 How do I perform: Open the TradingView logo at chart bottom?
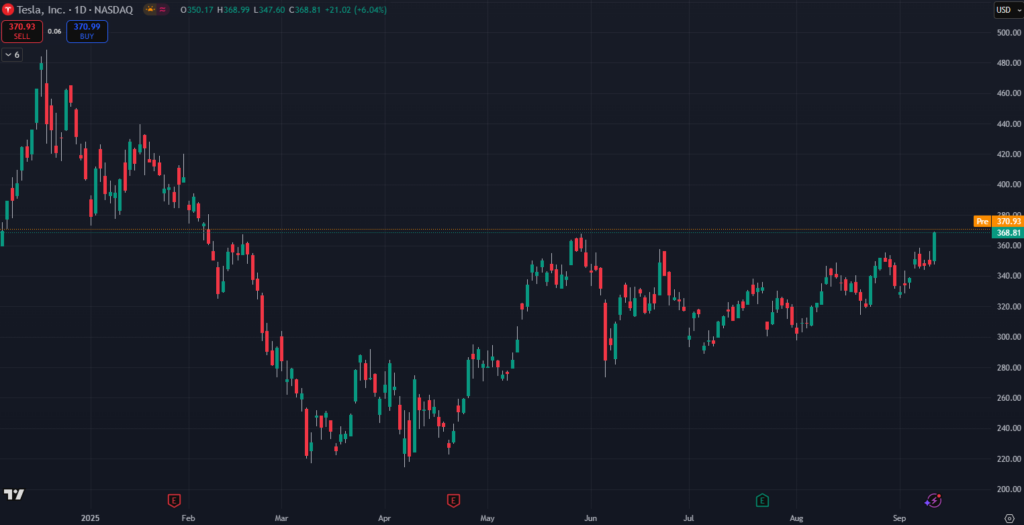point(14,494)
